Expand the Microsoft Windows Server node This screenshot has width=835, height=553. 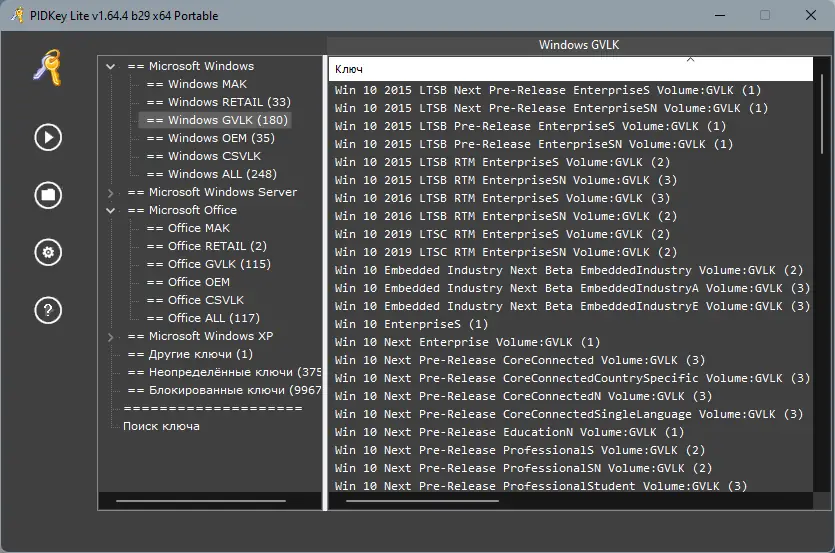click(110, 192)
